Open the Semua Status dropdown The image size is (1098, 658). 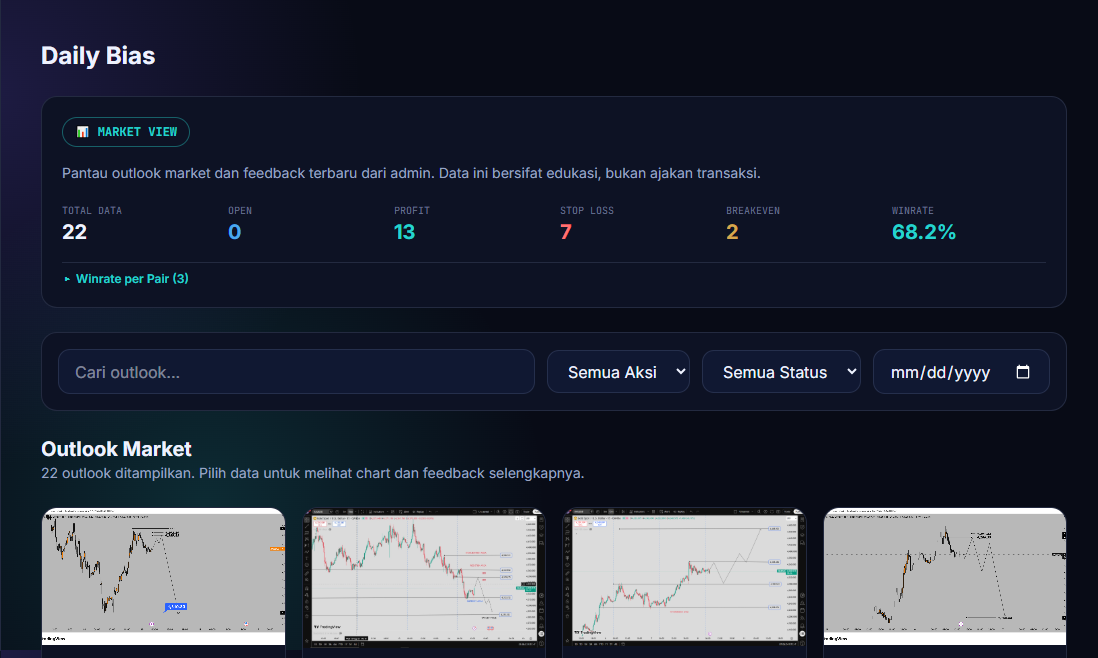(781, 372)
